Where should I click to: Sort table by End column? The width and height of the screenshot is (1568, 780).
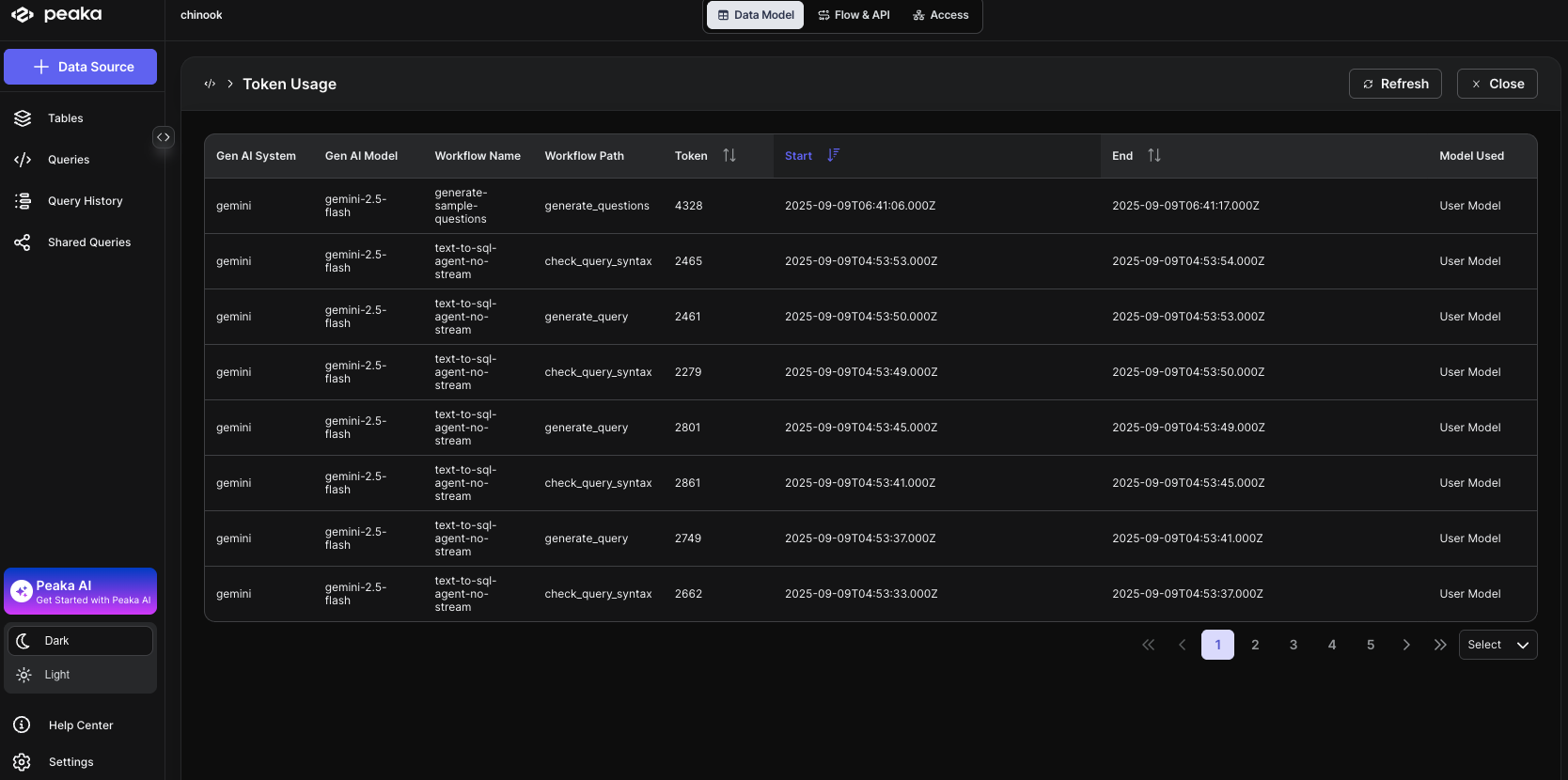[1154, 155]
